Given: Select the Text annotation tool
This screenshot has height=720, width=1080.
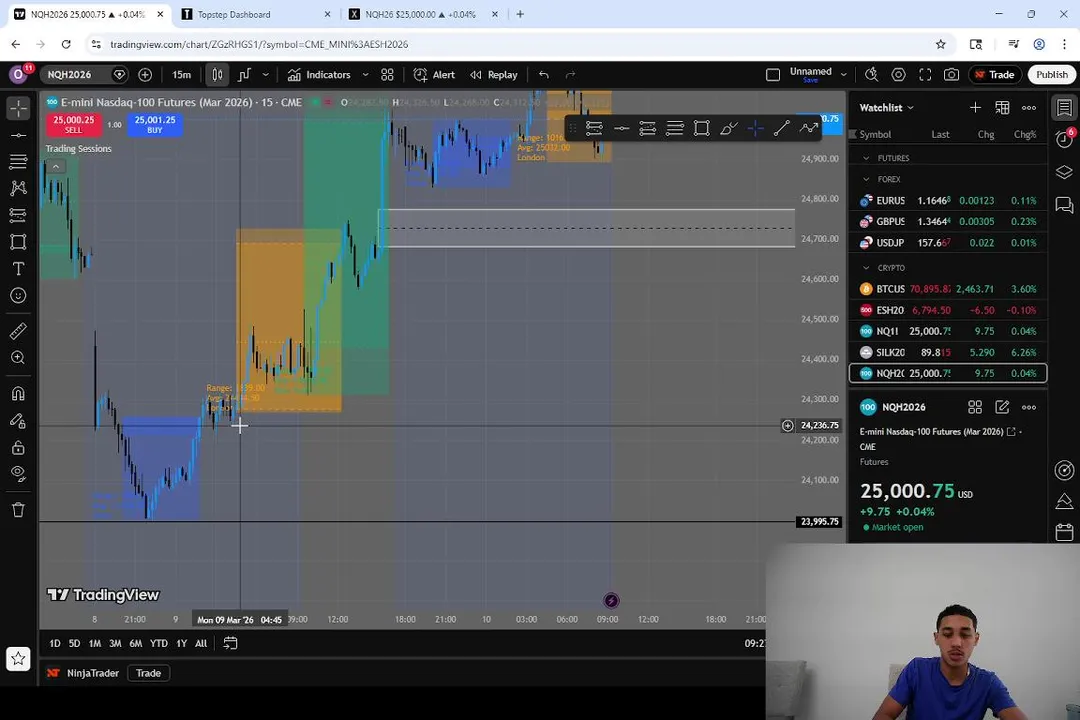Looking at the screenshot, I should [19, 269].
